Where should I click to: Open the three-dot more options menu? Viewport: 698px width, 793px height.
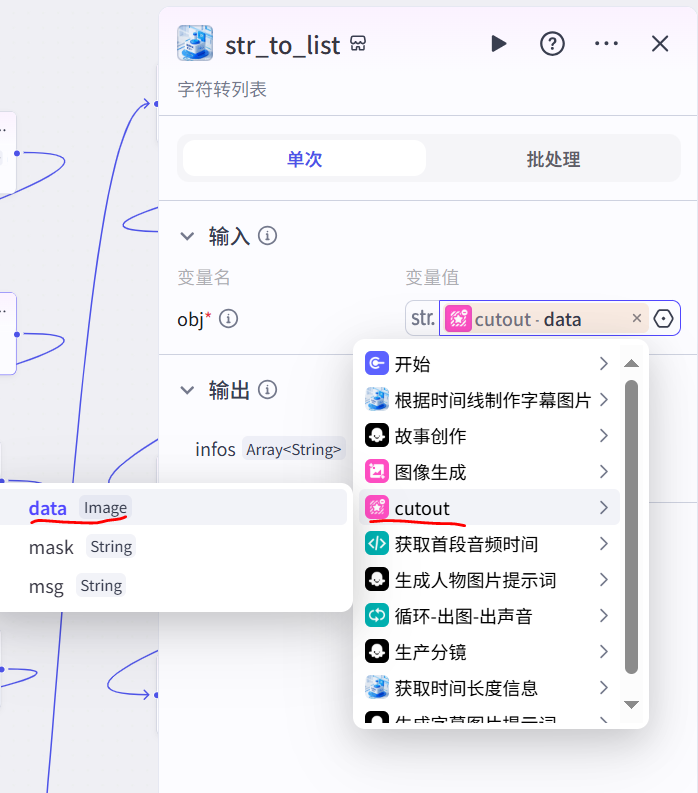[606, 44]
